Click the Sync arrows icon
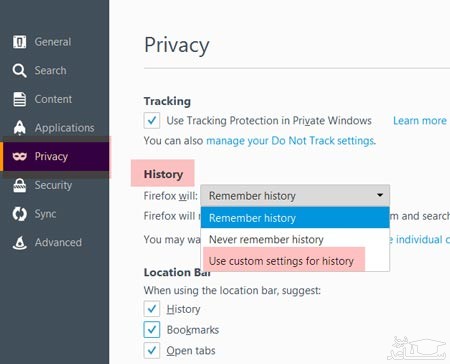 (19, 214)
